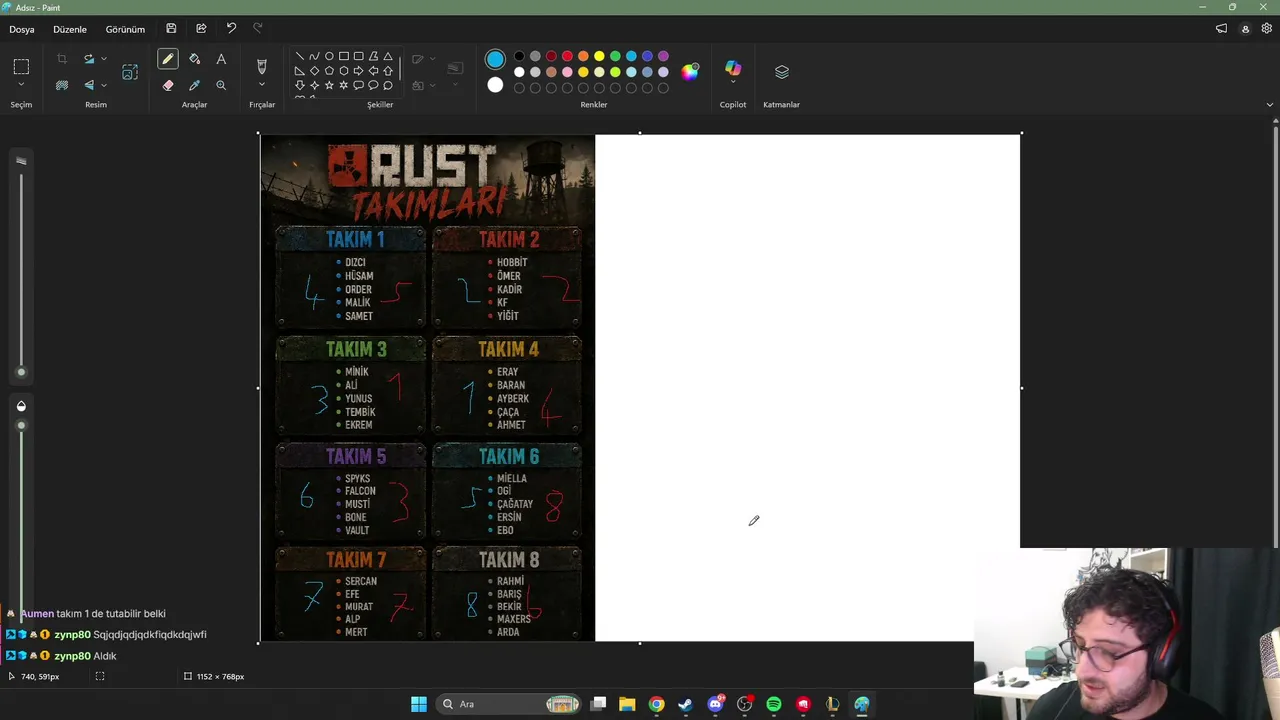Click the Crop tool icon
Screen dimensions: 1280x720
pos(62,60)
